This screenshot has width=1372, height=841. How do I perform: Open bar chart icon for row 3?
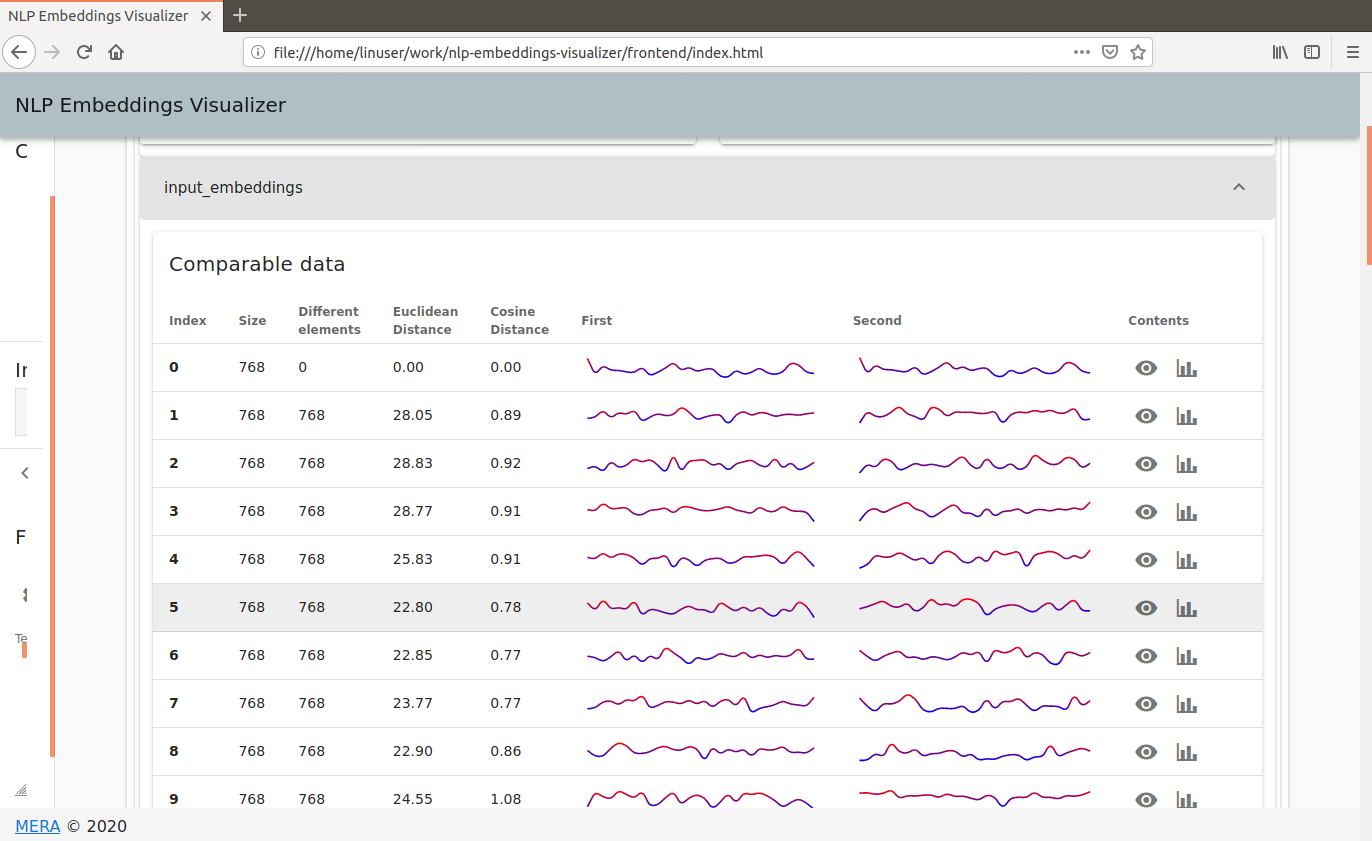pyautogui.click(x=1187, y=512)
